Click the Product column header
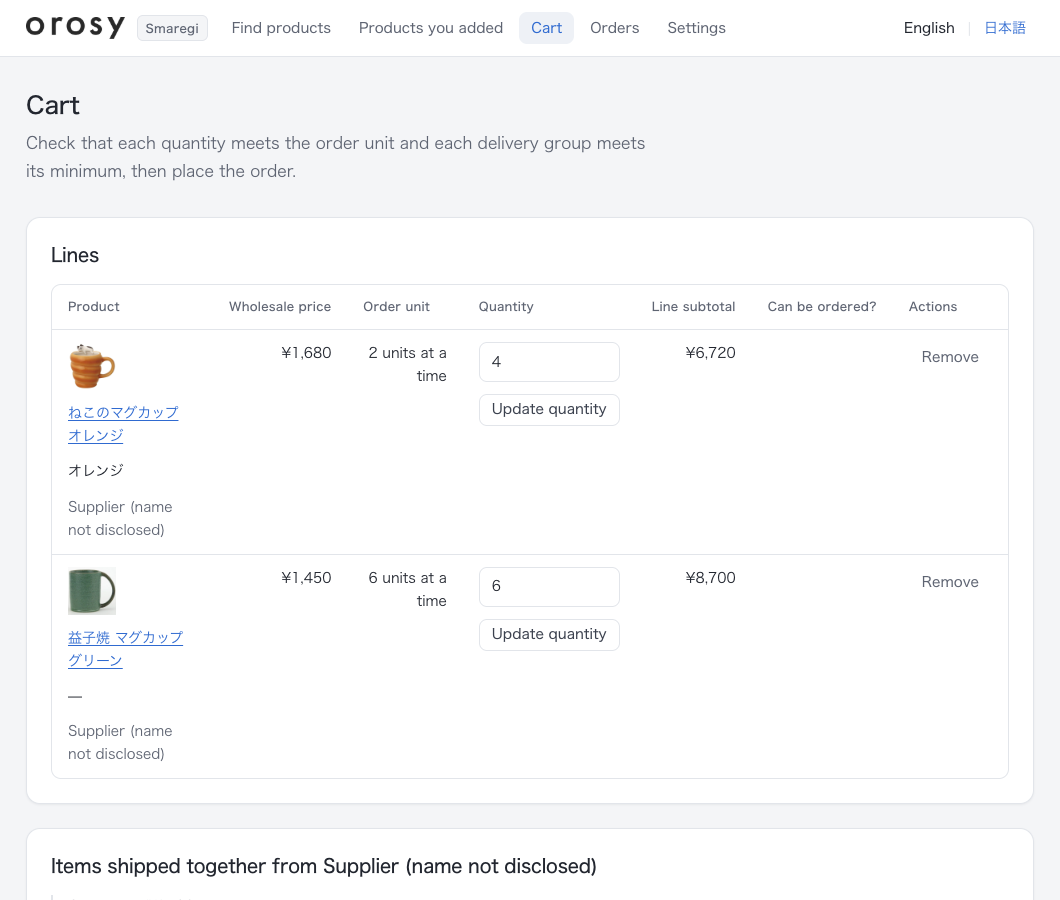Viewport: 1060px width, 900px height. point(94,306)
